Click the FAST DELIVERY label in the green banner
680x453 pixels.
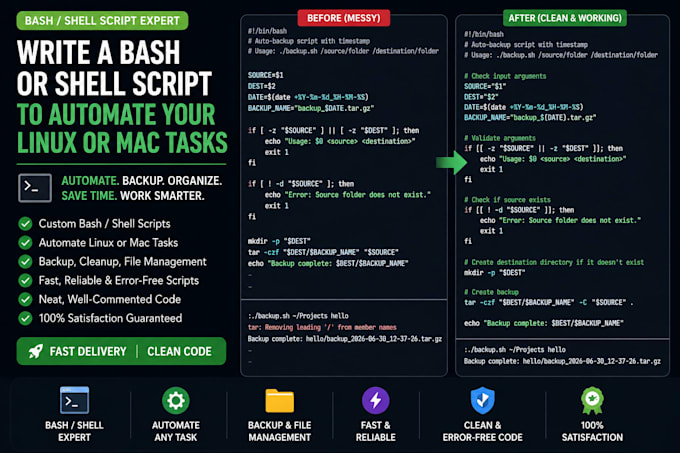pyautogui.click(x=88, y=351)
